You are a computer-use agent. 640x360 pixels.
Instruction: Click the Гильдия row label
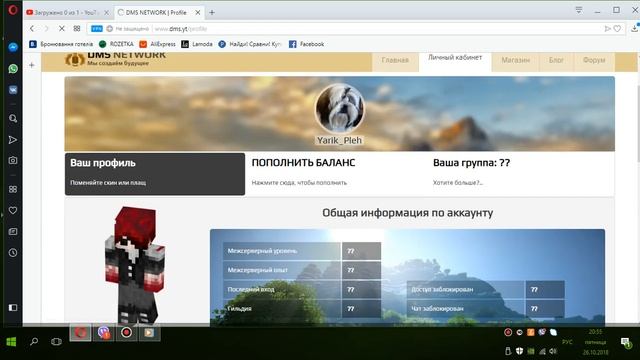tap(240, 309)
